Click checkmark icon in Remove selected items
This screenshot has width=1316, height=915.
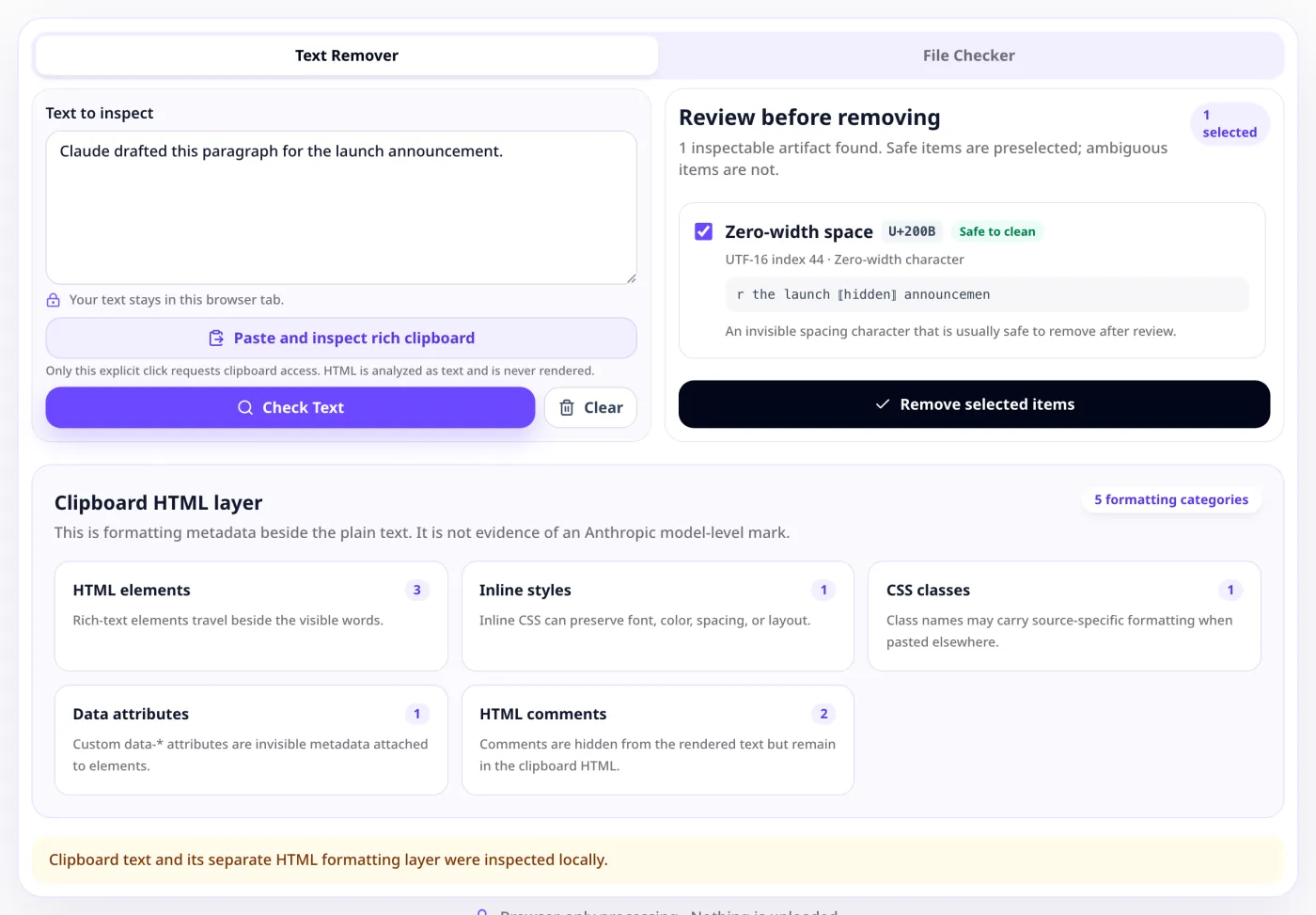(x=883, y=404)
